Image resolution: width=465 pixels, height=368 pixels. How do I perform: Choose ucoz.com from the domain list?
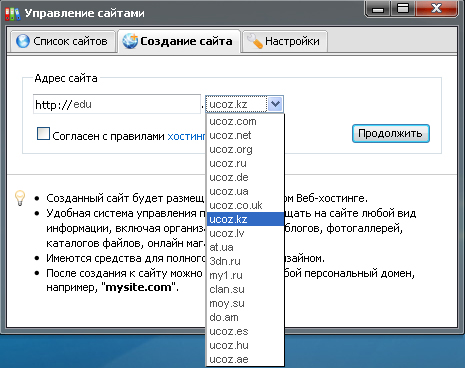click(245, 121)
